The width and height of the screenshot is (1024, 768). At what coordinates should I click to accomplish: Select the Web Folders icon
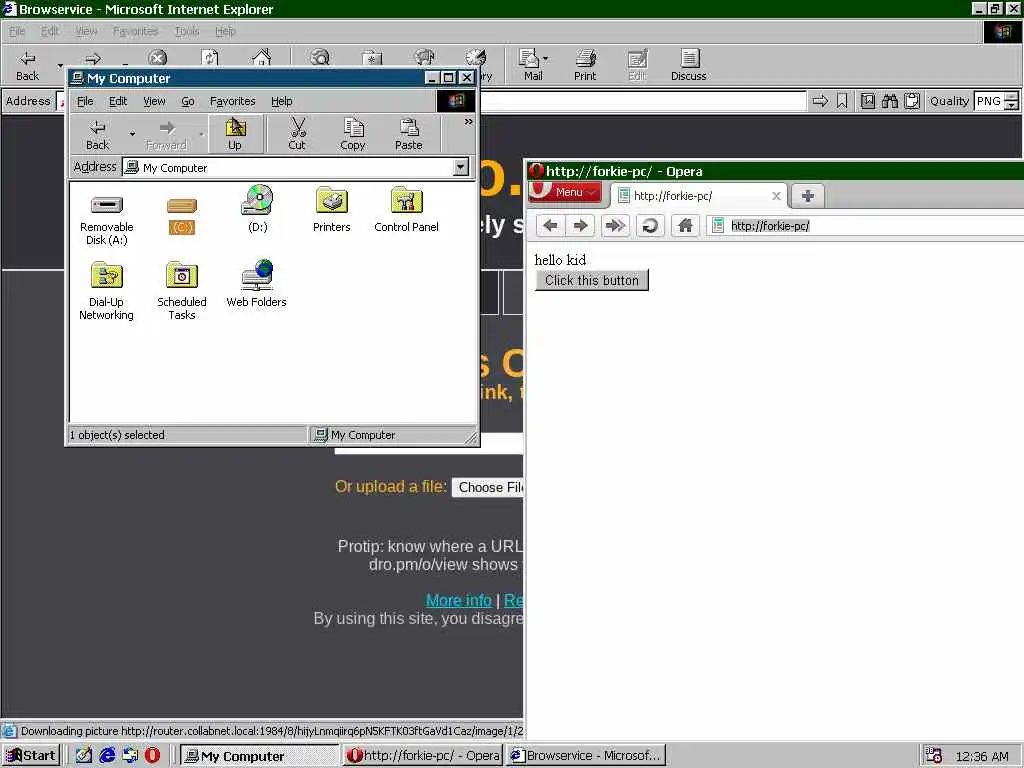[x=257, y=284]
